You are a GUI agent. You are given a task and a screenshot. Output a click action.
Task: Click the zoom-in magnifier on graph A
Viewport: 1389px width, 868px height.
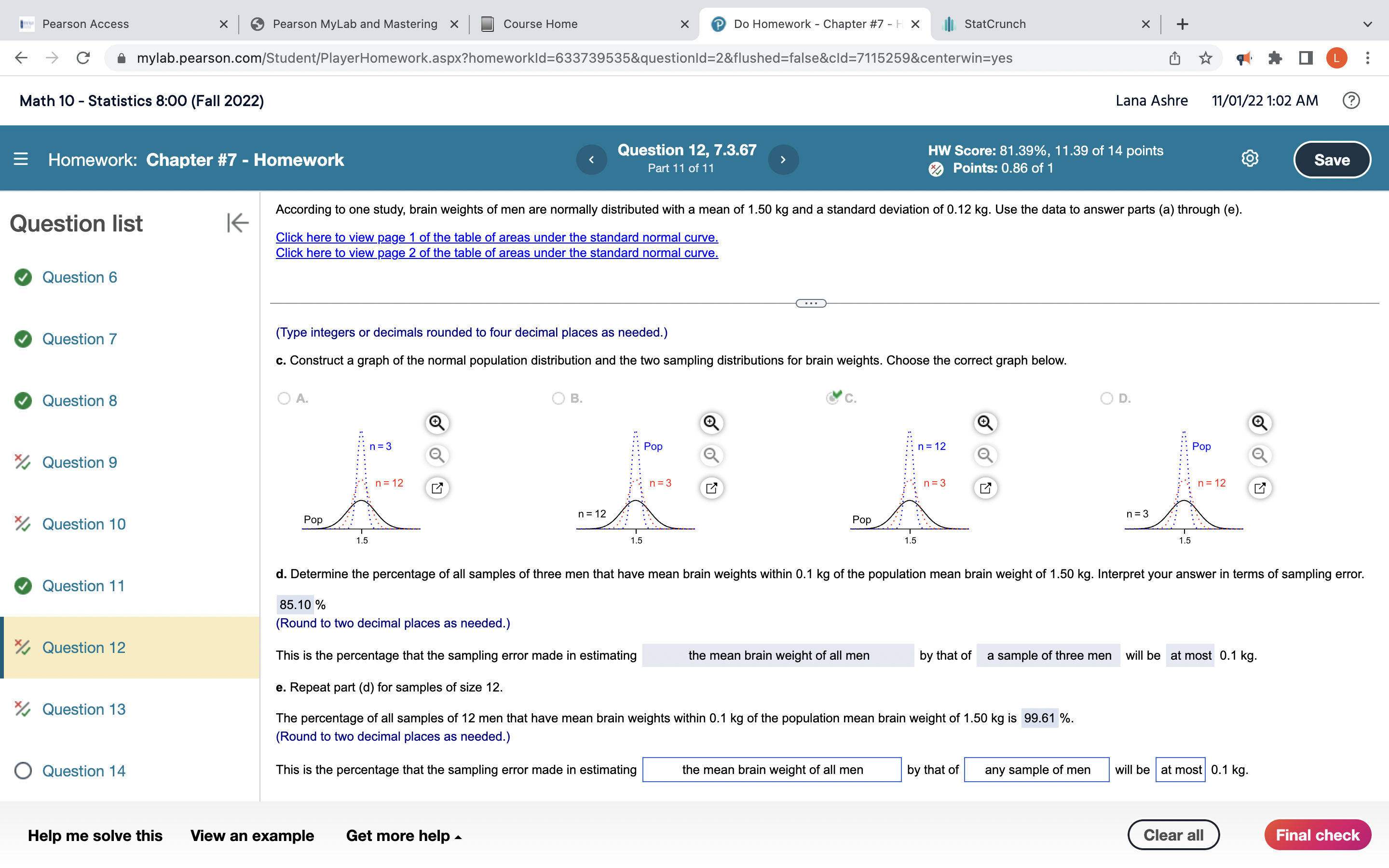[x=437, y=423]
